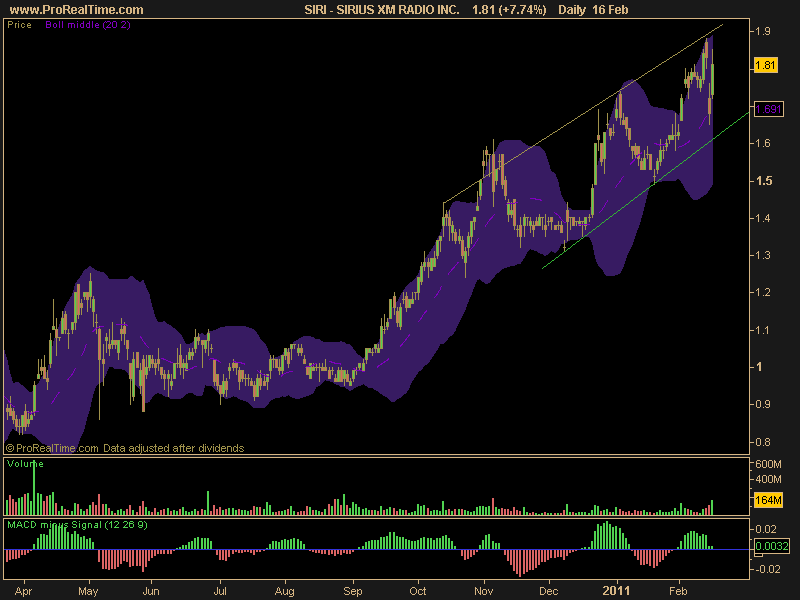
Task: Click the 1.2 price axis label
Action: (763, 293)
